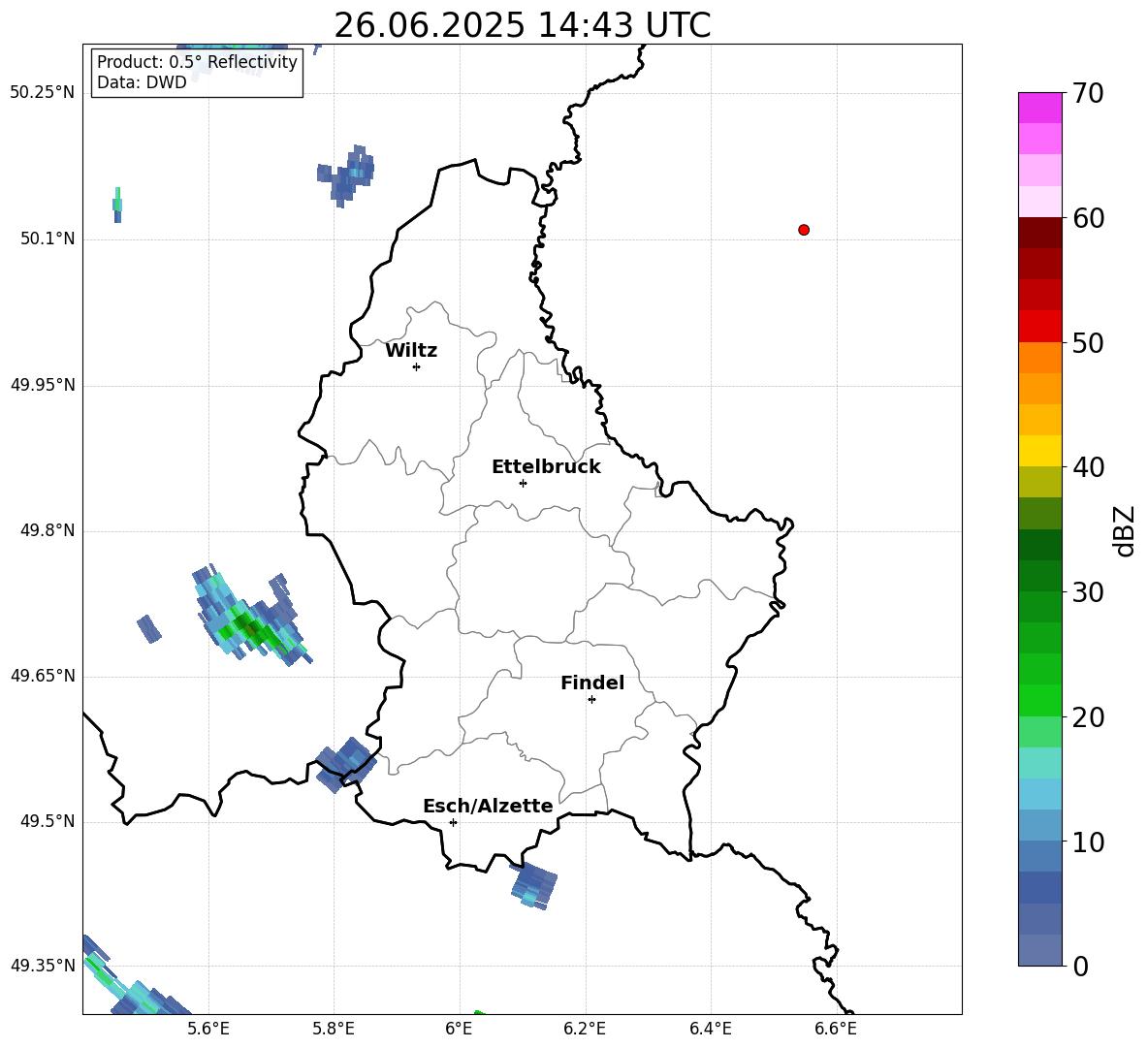The height and width of the screenshot is (1048, 1148).
Task: Click the Findel station cross marker
Action: (591, 700)
